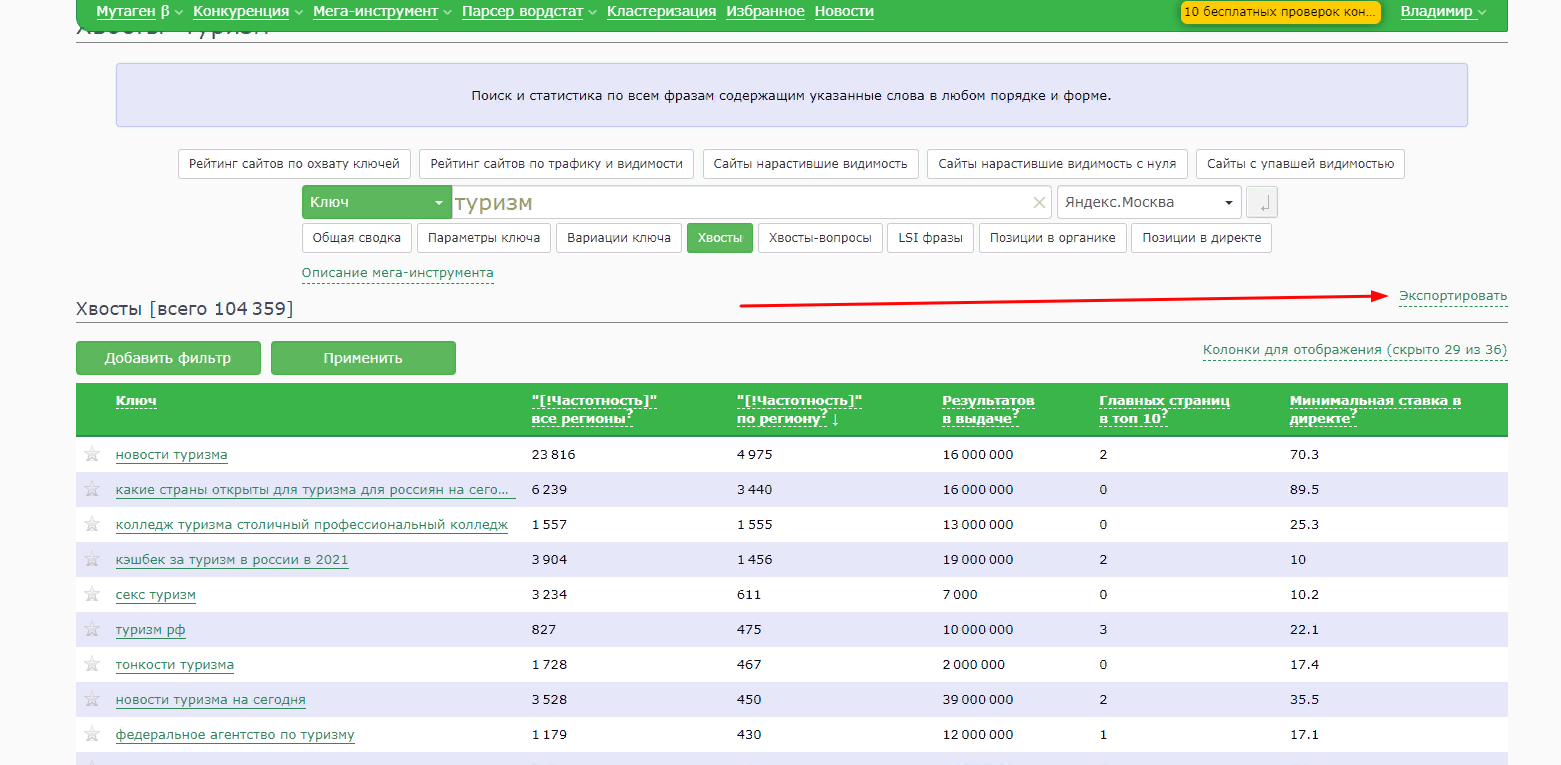Screen dimensions: 1561x765
Task: Add "туризм рф" to favorites with its star
Action: pyautogui.click(x=92, y=629)
